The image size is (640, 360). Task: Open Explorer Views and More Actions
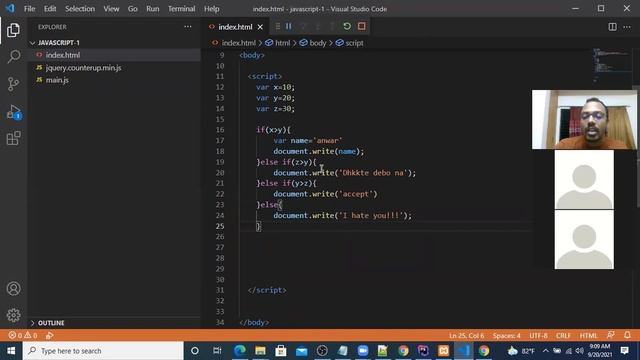tap(188, 27)
